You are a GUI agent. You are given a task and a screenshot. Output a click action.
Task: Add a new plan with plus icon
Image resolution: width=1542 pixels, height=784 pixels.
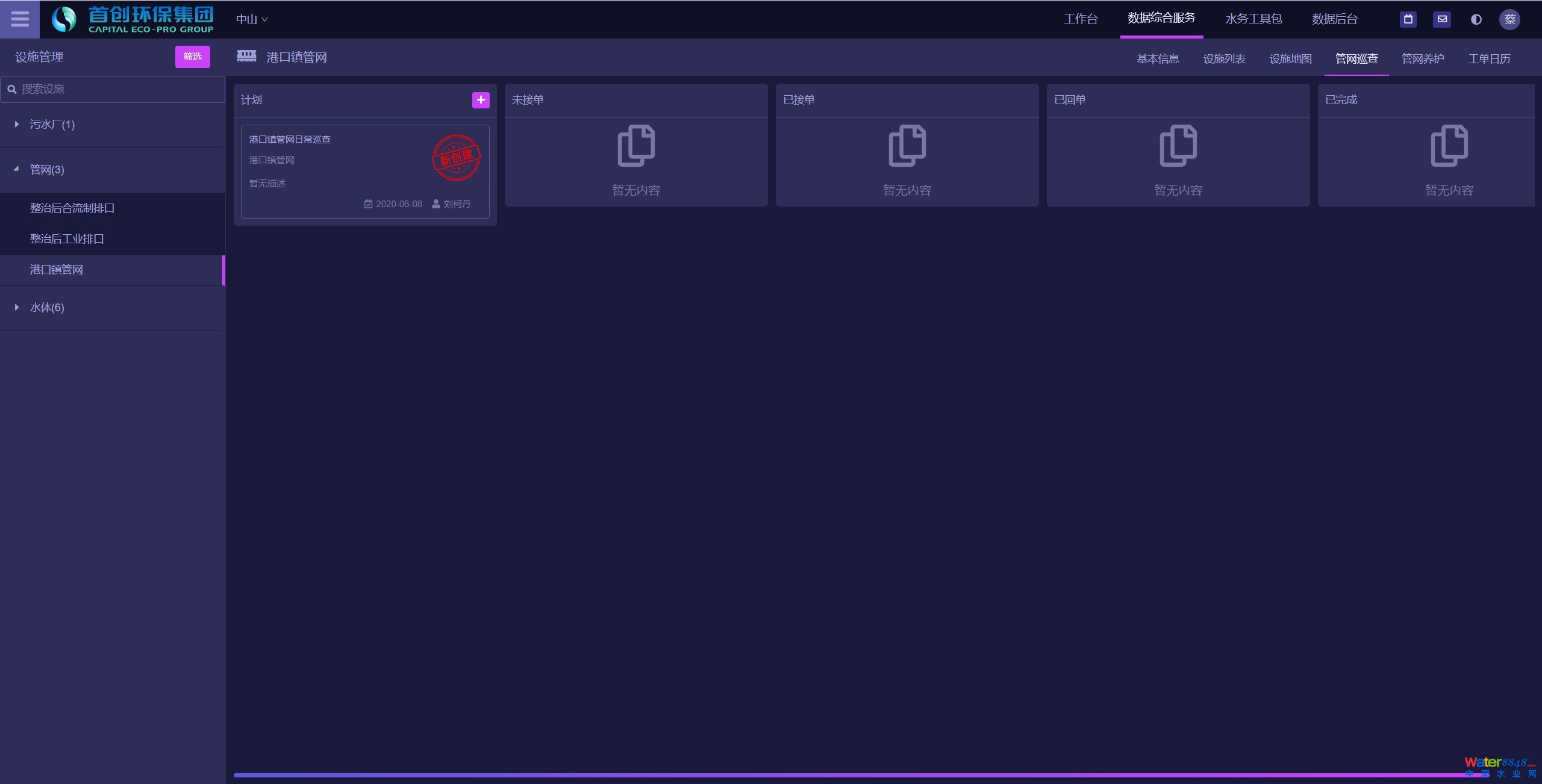pyautogui.click(x=480, y=100)
